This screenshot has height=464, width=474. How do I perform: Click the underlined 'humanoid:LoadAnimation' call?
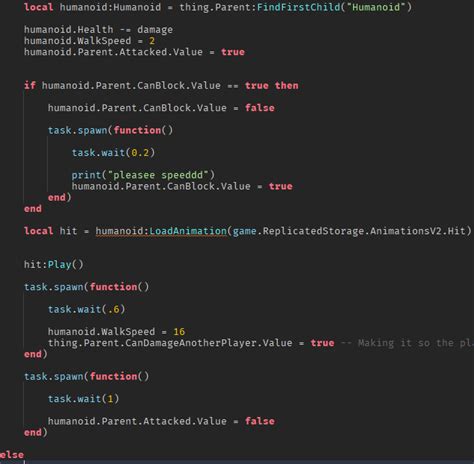(161, 231)
